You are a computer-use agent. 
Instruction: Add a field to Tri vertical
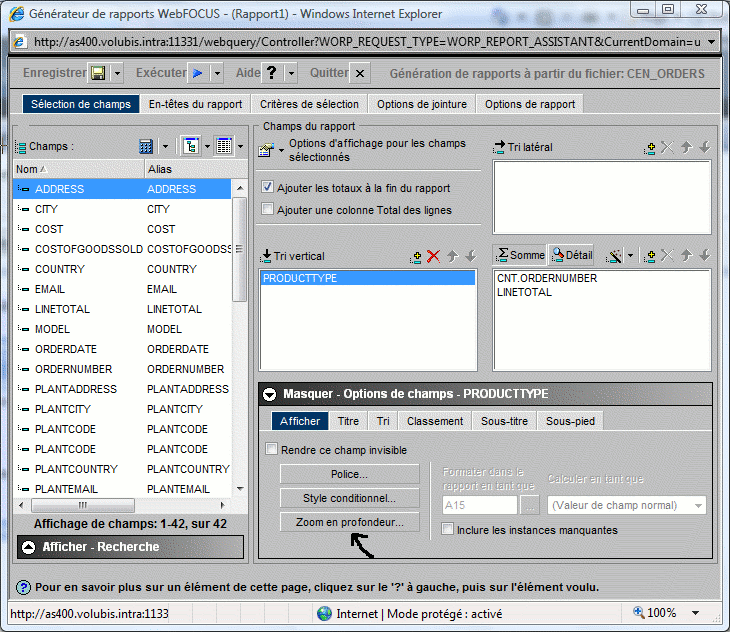[x=416, y=256]
